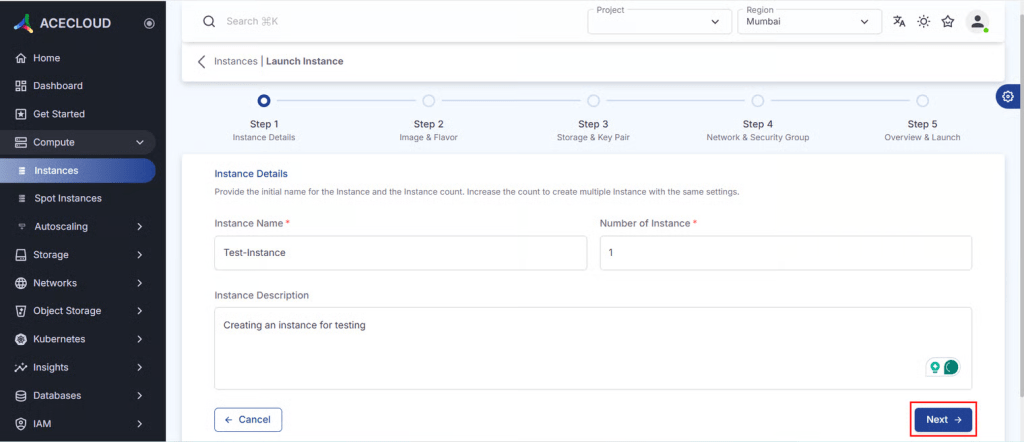Toggle the light/dark theme sun icon
Screen dimensions: 1024x442
click(923, 22)
